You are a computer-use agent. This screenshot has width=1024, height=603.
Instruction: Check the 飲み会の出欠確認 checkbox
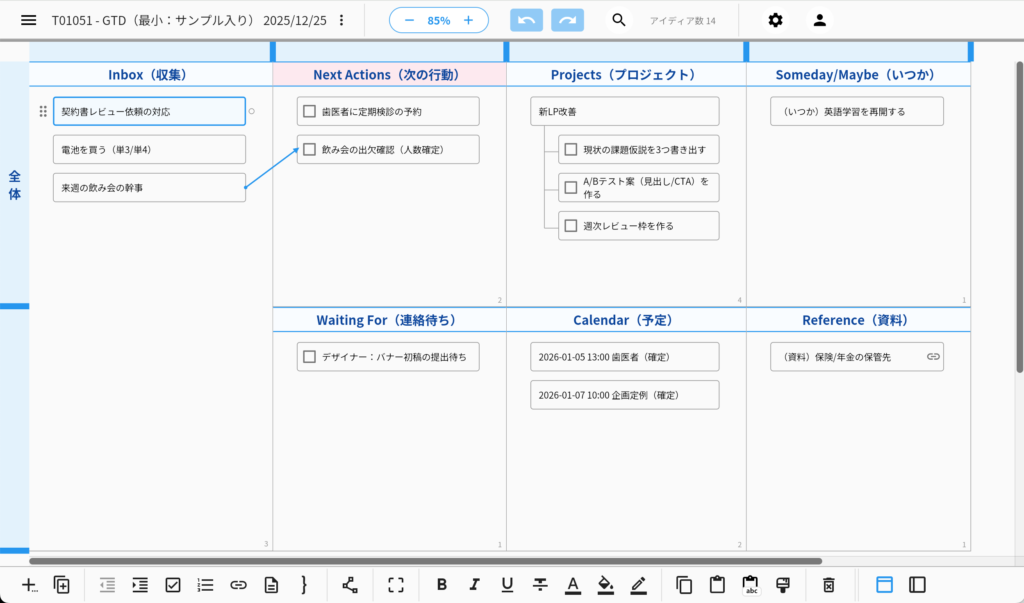tap(310, 149)
